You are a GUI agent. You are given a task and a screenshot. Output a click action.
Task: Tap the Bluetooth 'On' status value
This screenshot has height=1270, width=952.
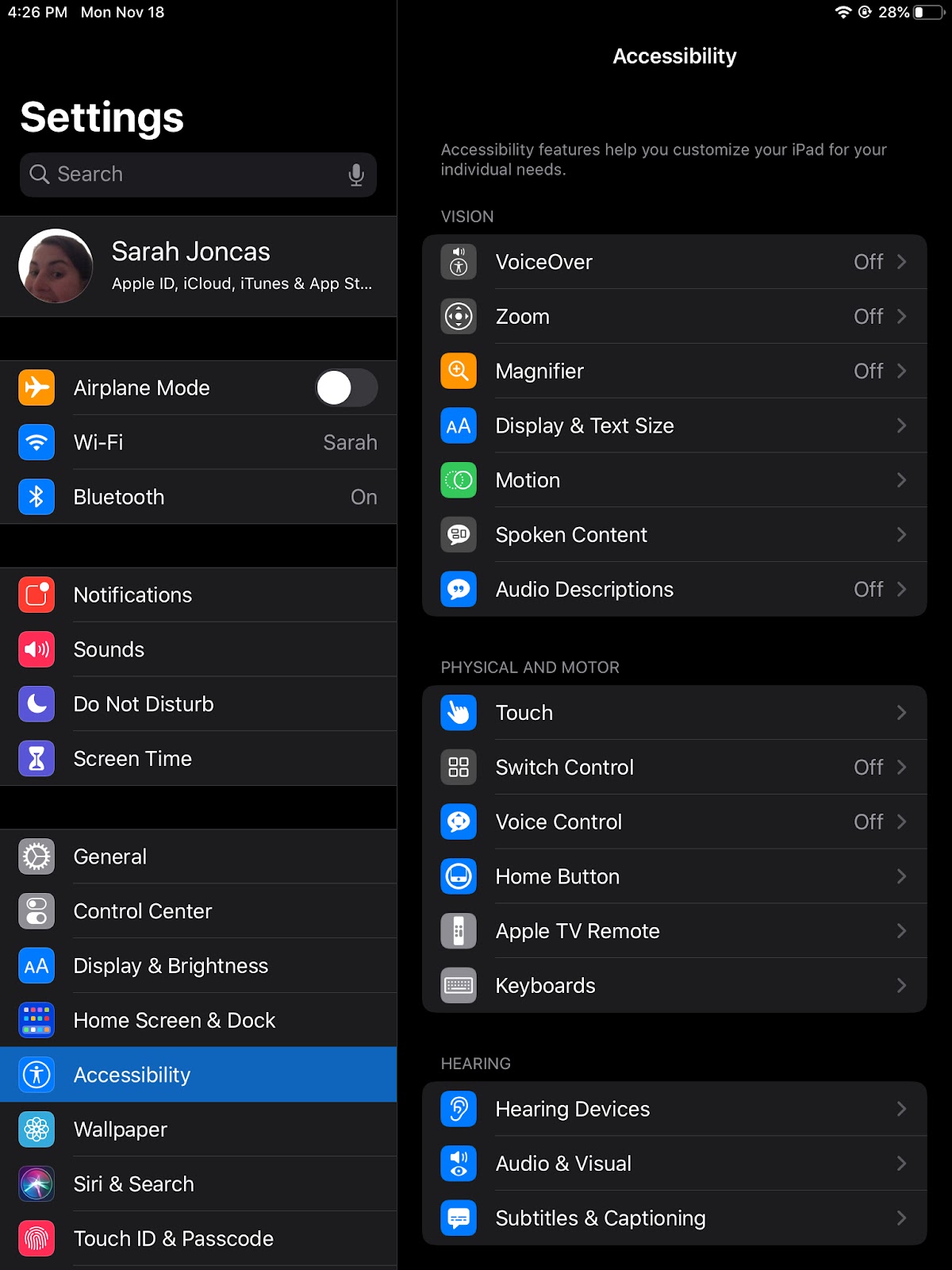tap(364, 497)
